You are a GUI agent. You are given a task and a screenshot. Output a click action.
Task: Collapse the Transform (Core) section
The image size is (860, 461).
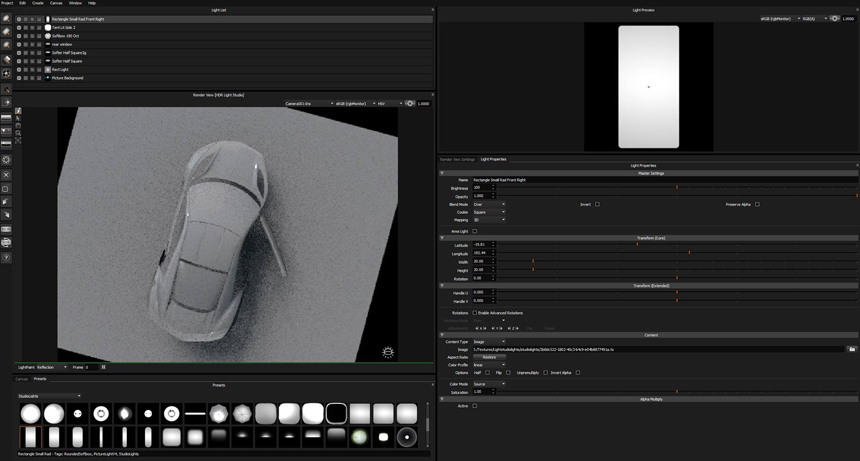click(442, 238)
